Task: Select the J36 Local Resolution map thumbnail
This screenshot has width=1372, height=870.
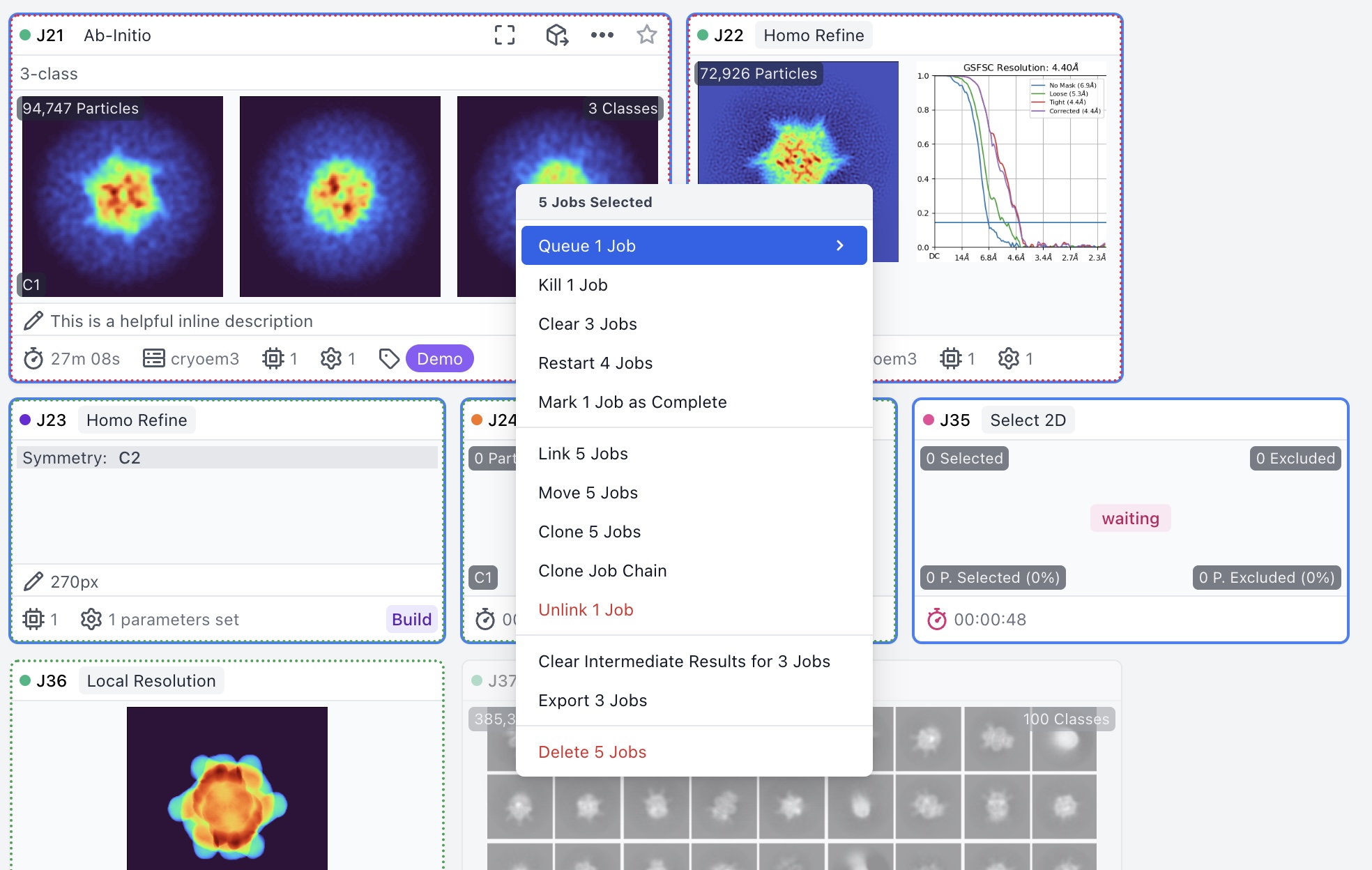Action: (227, 788)
